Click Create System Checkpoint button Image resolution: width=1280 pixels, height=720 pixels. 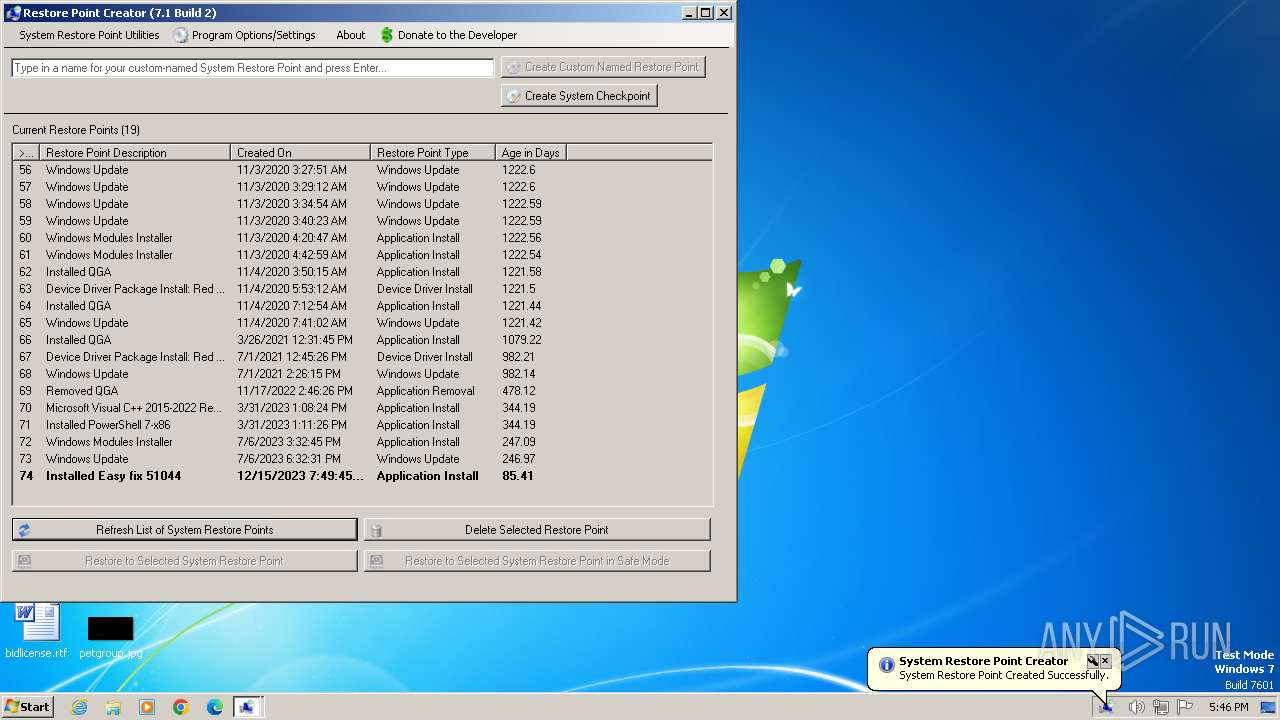click(579, 96)
